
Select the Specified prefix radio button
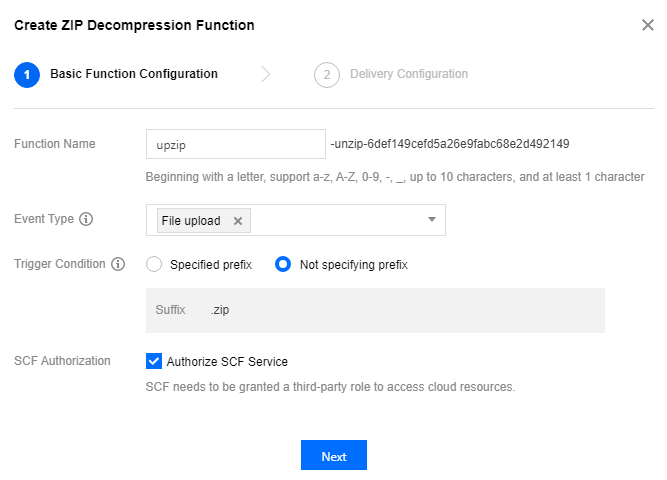pos(154,265)
